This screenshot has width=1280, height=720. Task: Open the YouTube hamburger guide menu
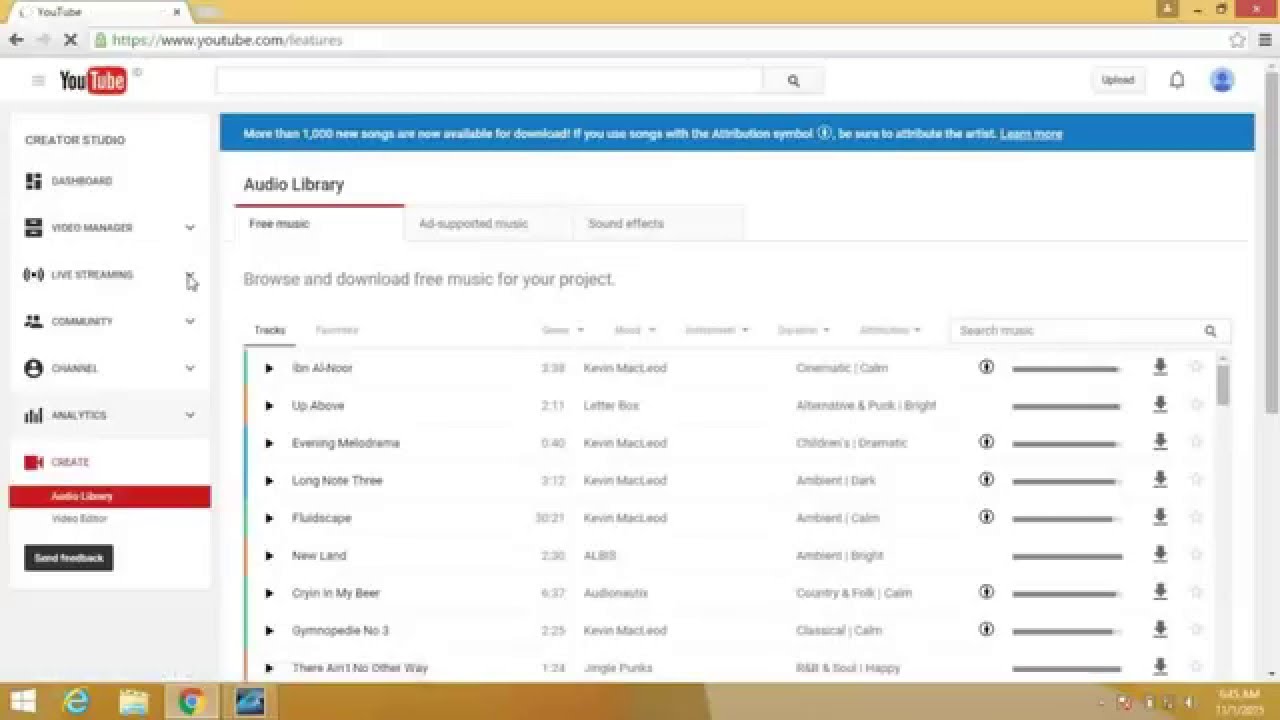pyautogui.click(x=38, y=81)
